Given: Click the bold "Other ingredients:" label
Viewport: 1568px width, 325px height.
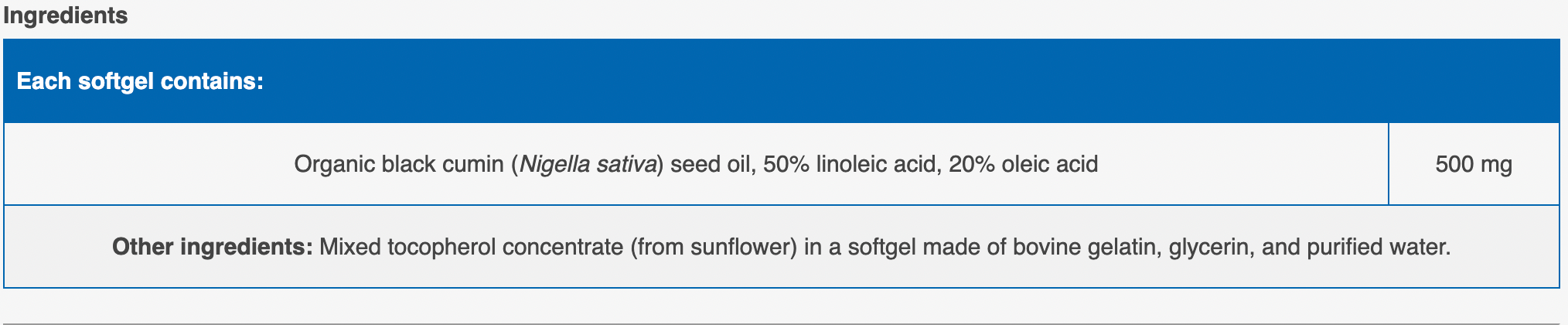Looking at the screenshot, I should click(x=212, y=247).
